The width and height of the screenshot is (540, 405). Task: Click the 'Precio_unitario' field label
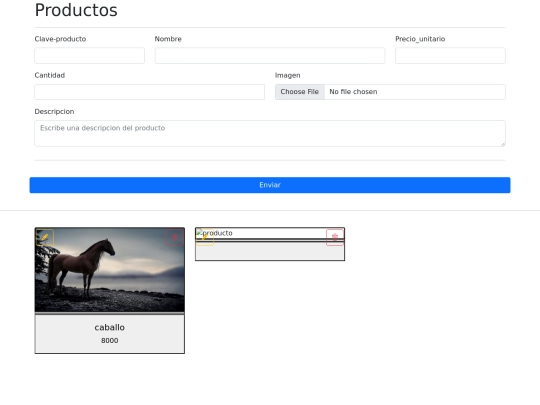pyautogui.click(x=420, y=39)
